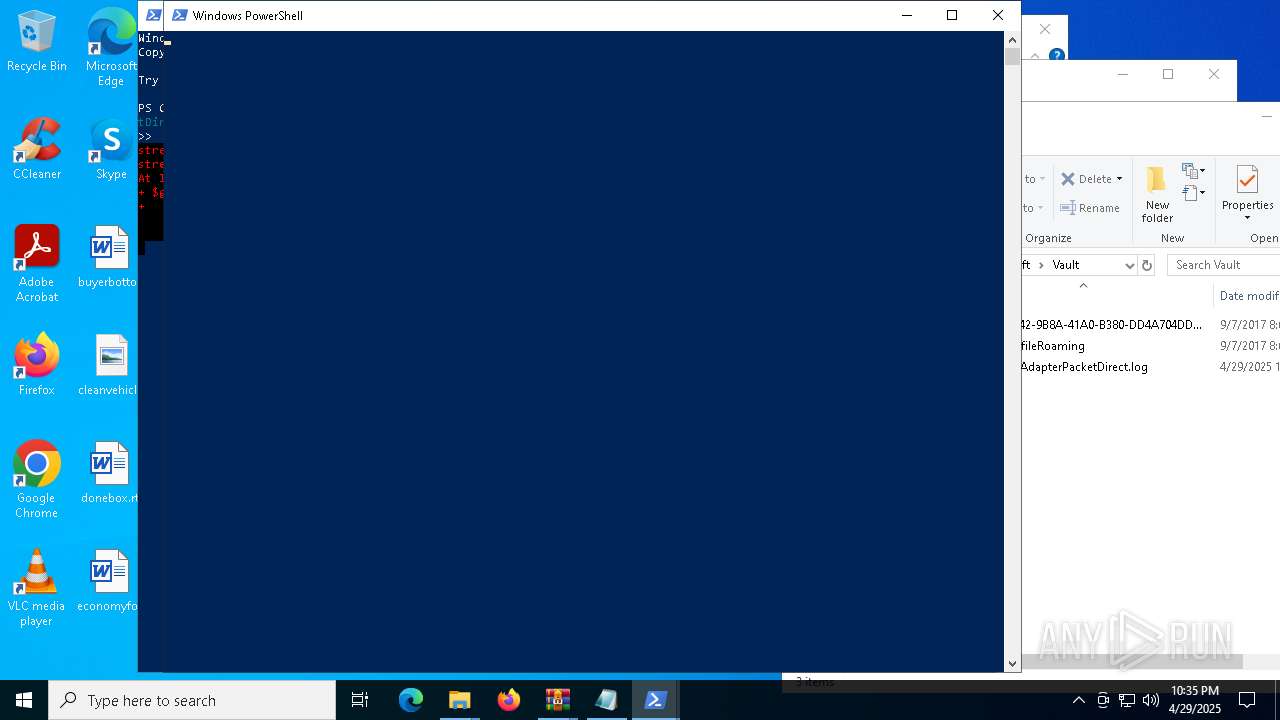Click the PowerShell vertical scrollbar thumb

click(1012, 57)
